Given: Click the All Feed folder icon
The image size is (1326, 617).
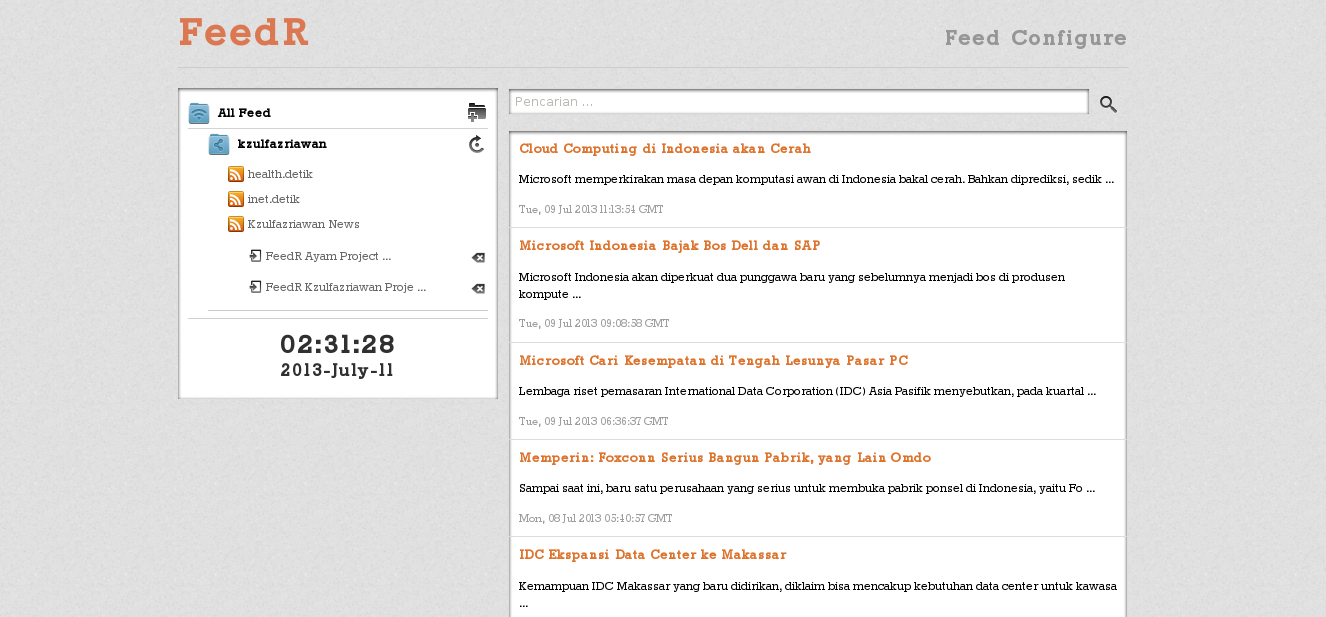Looking at the screenshot, I should coord(198,112).
